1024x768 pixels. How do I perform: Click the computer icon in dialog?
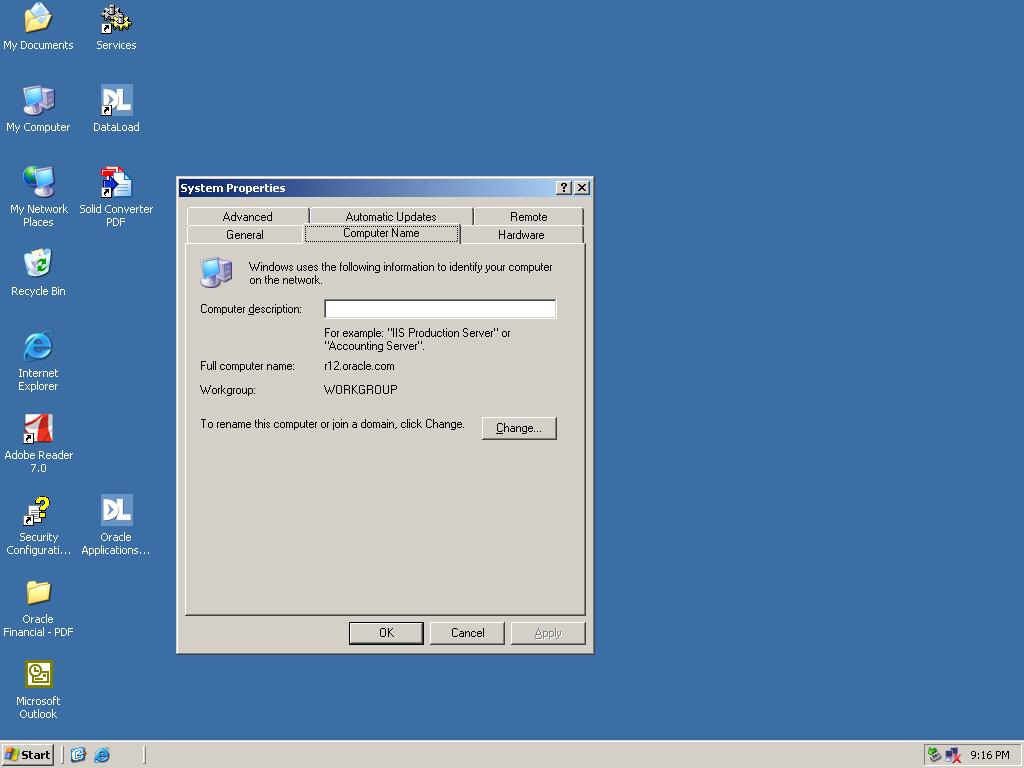tap(216, 272)
